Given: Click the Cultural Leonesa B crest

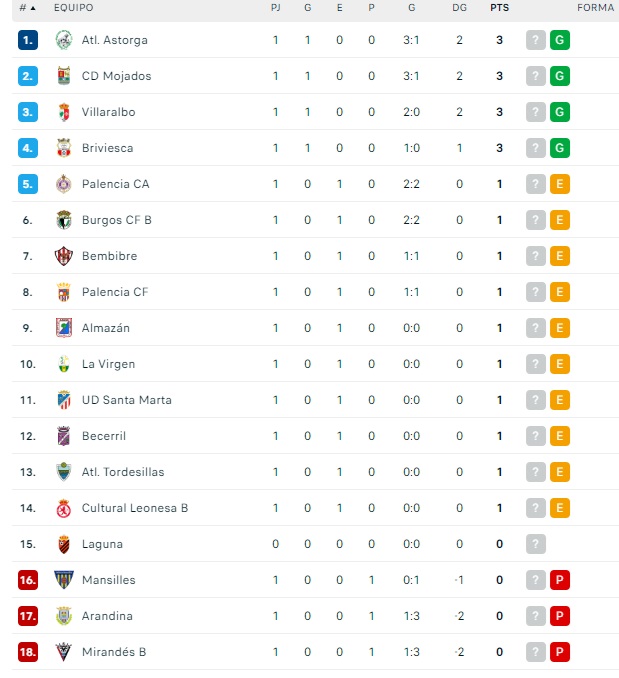Looking at the screenshot, I should (64, 508).
